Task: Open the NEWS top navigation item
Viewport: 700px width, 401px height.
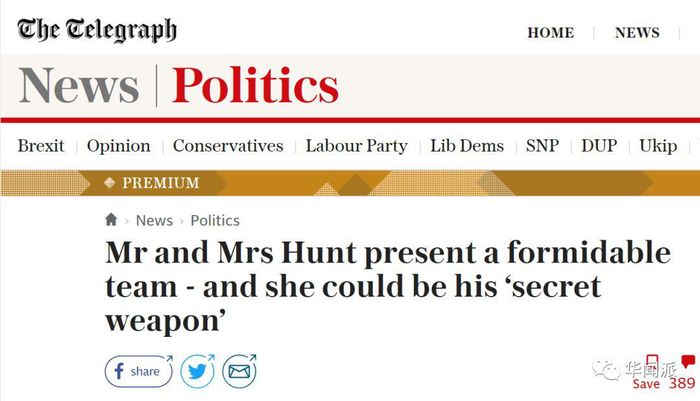Action: (x=637, y=33)
